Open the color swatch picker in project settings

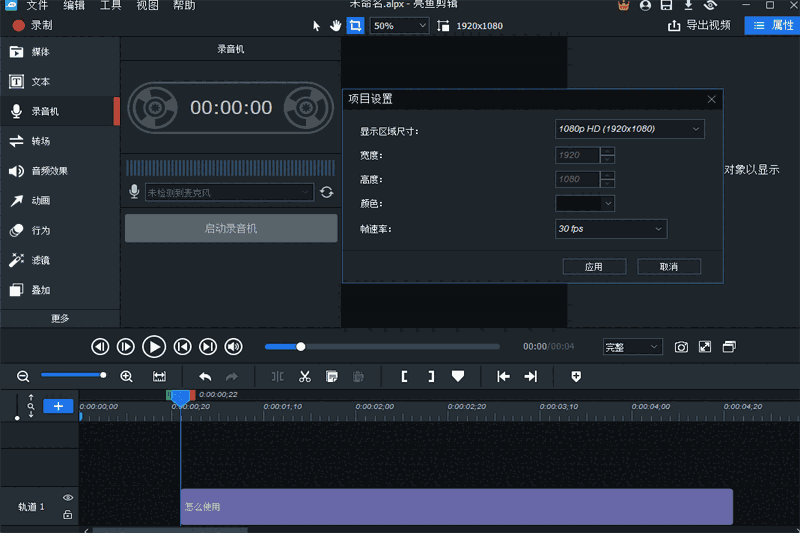[x=585, y=203]
